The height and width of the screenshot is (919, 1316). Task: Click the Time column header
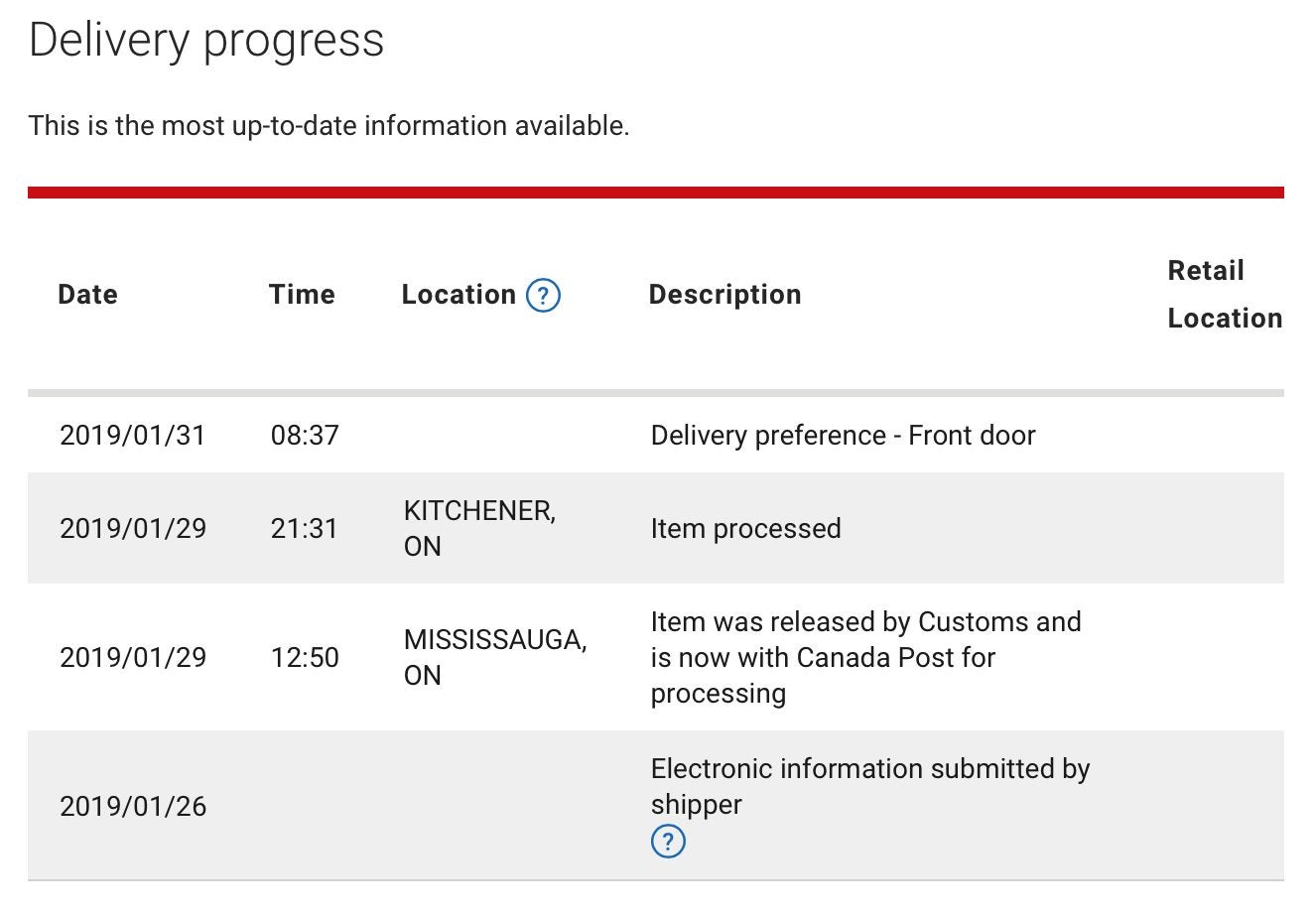click(302, 295)
